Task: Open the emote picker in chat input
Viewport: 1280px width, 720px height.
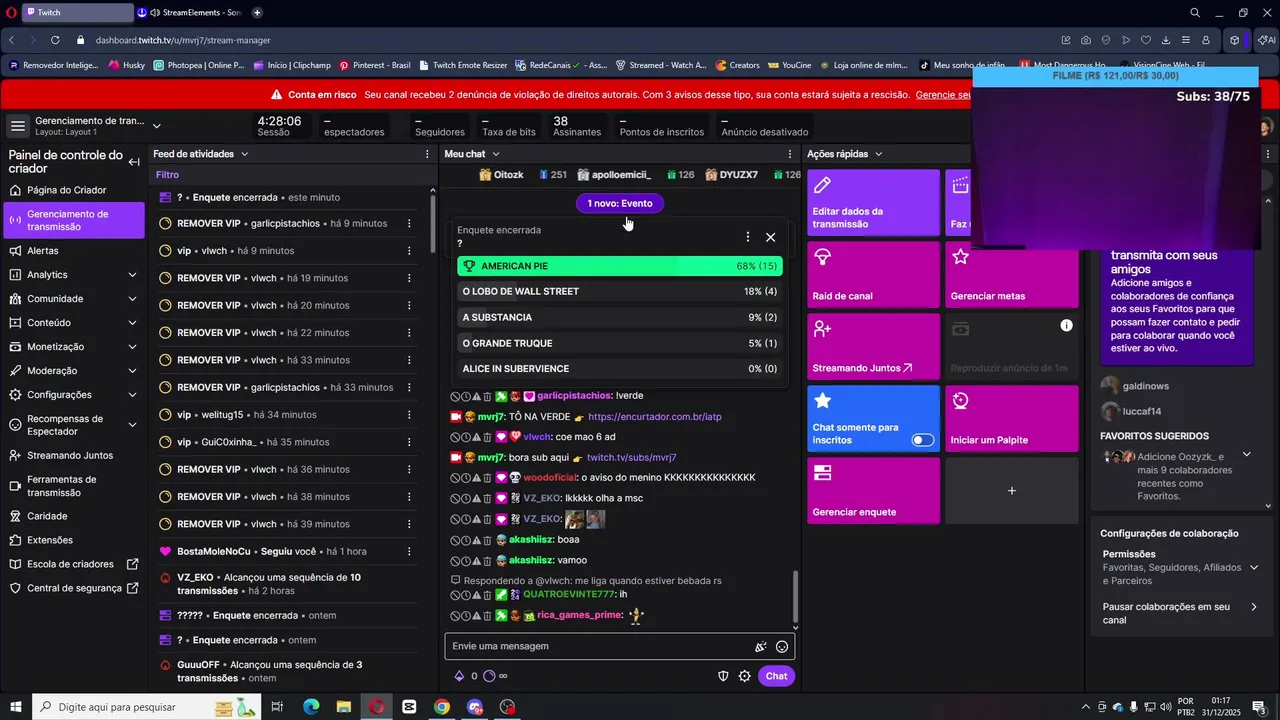Action: click(782, 646)
